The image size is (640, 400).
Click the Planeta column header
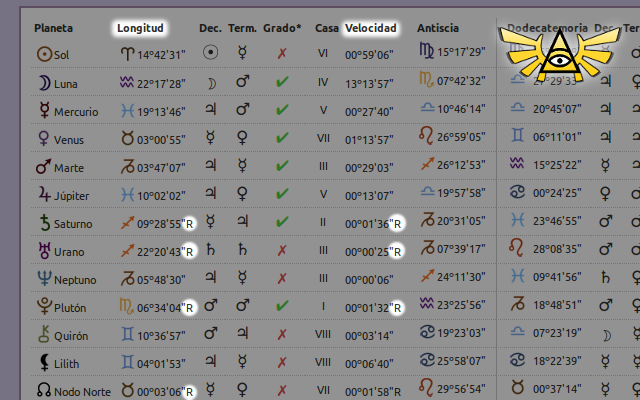pos(53,28)
